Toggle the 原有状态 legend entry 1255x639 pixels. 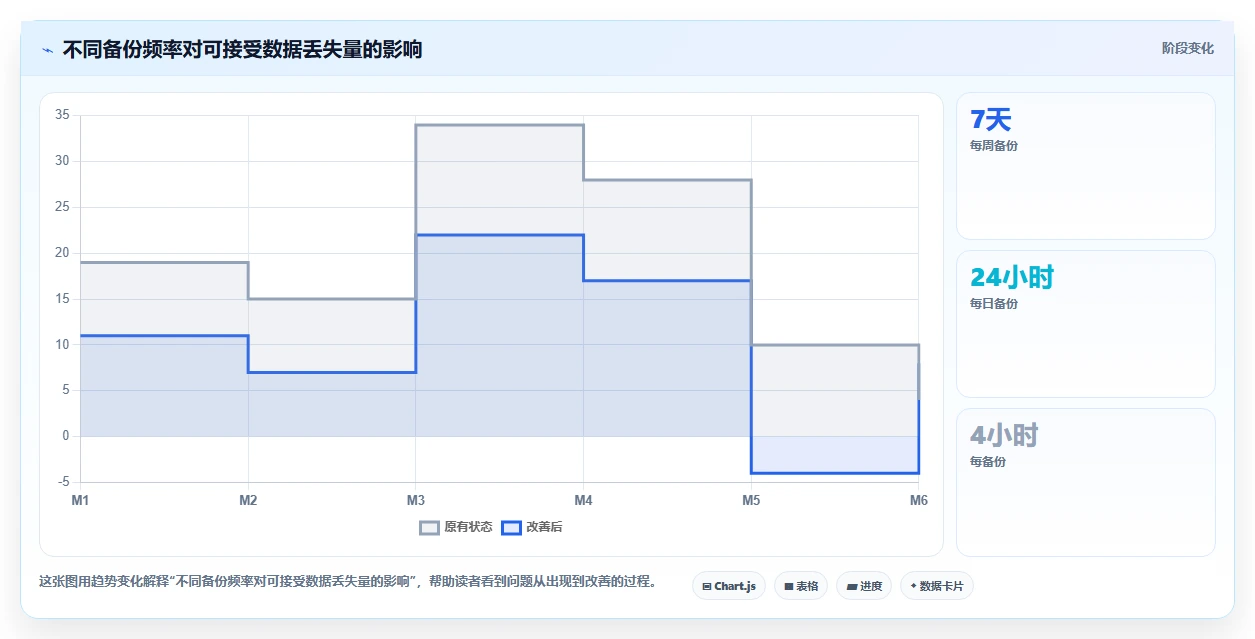tap(456, 527)
